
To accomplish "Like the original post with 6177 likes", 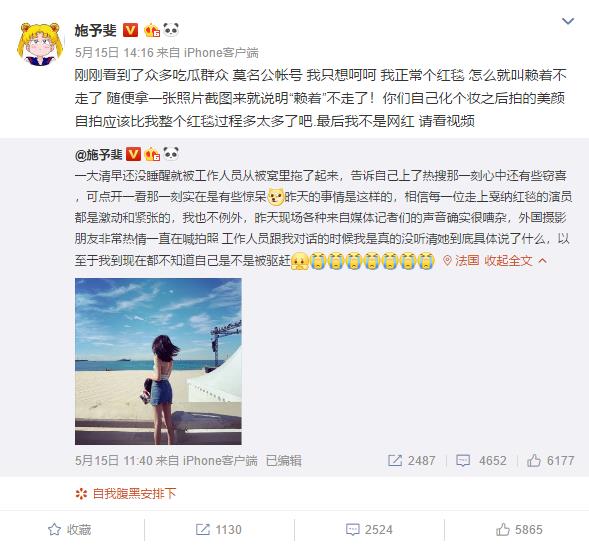I will (x=551, y=460).
